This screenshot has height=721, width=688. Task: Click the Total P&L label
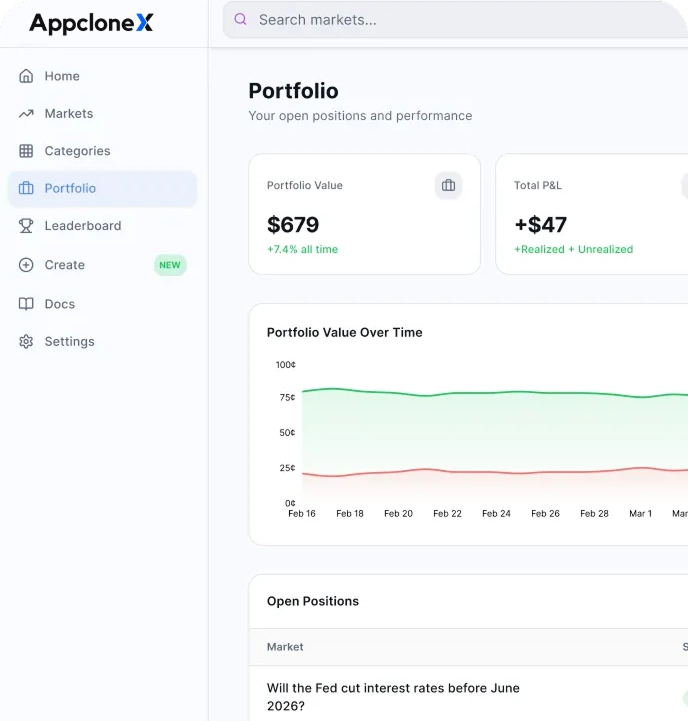[538, 185]
